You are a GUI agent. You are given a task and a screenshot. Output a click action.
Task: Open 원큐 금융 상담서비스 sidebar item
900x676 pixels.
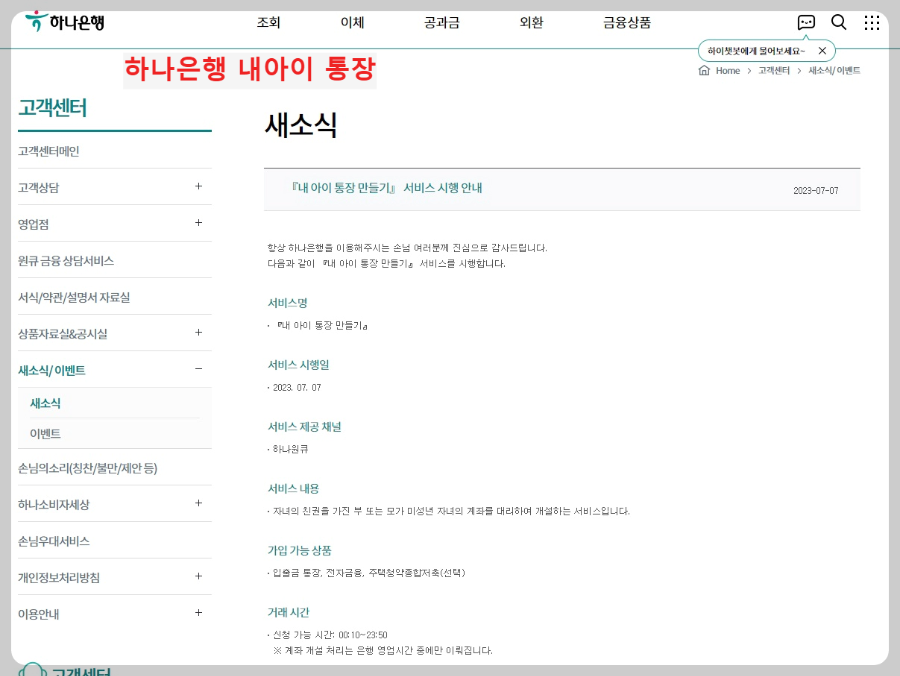pyautogui.click(x=66, y=261)
